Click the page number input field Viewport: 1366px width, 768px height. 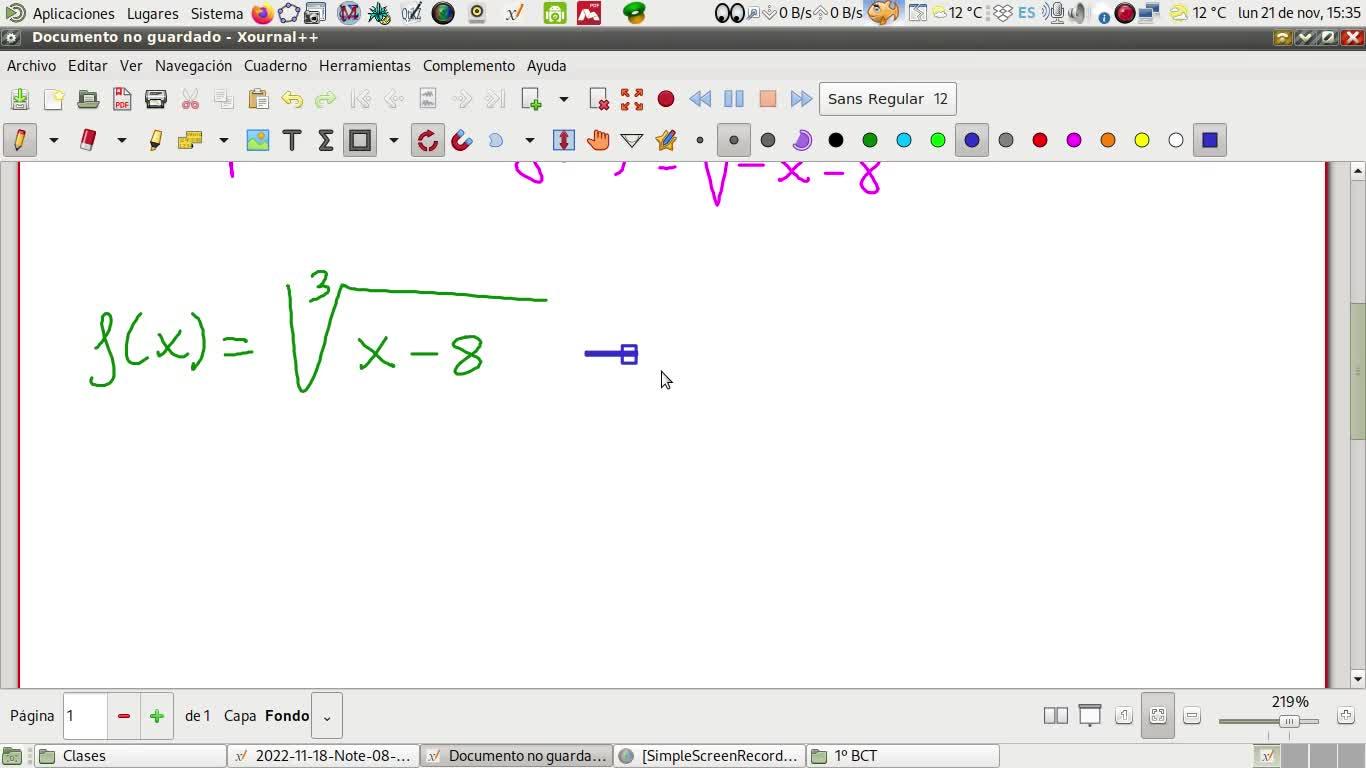pyautogui.click(x=85, y=716)
